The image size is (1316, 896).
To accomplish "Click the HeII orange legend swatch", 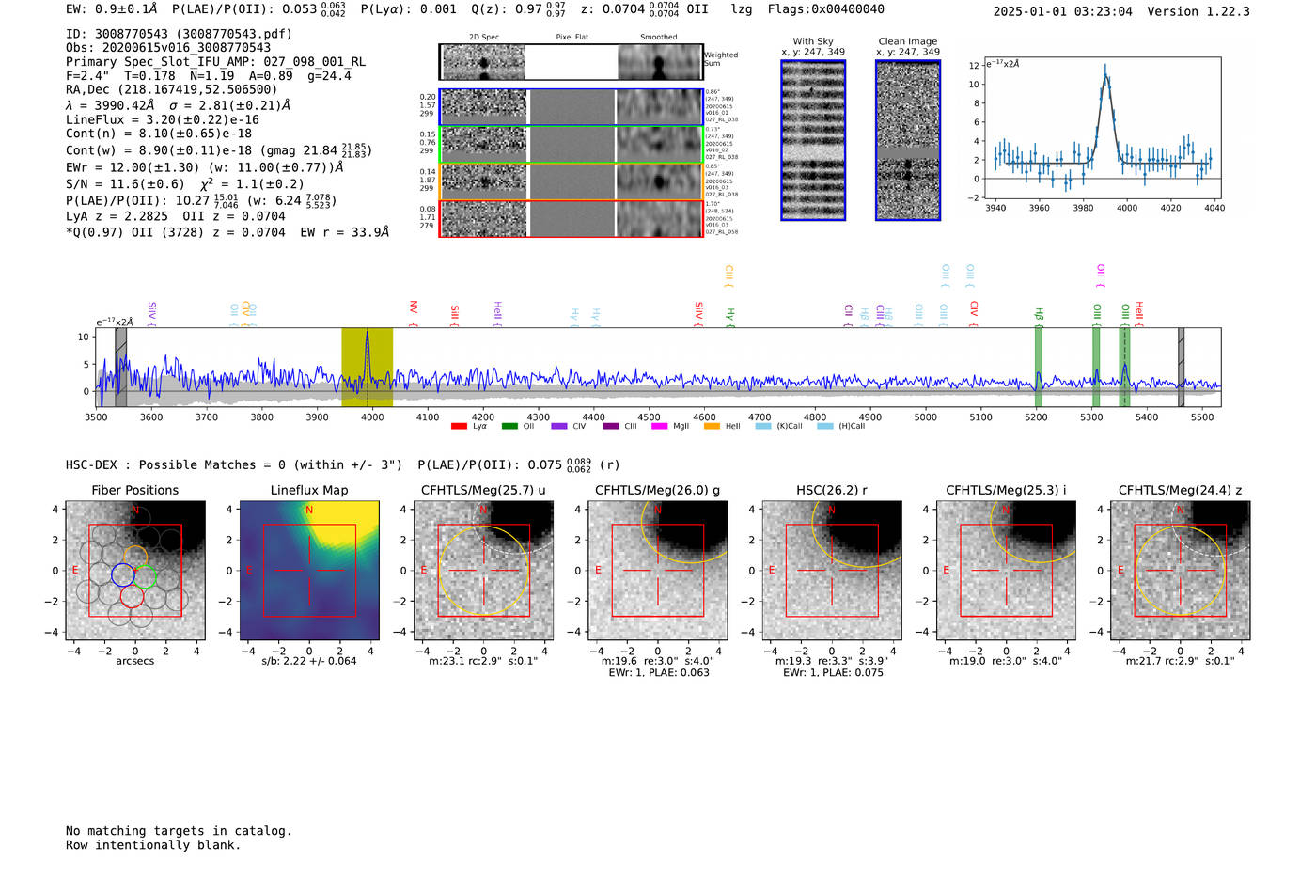I will (x=712, y=426).
